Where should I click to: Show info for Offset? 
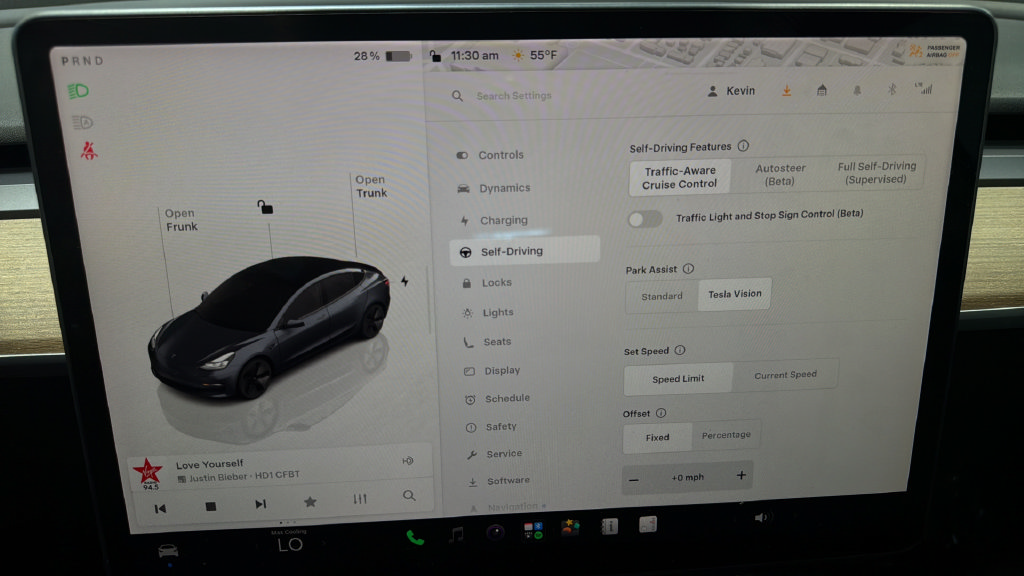(x=661, y=413)
